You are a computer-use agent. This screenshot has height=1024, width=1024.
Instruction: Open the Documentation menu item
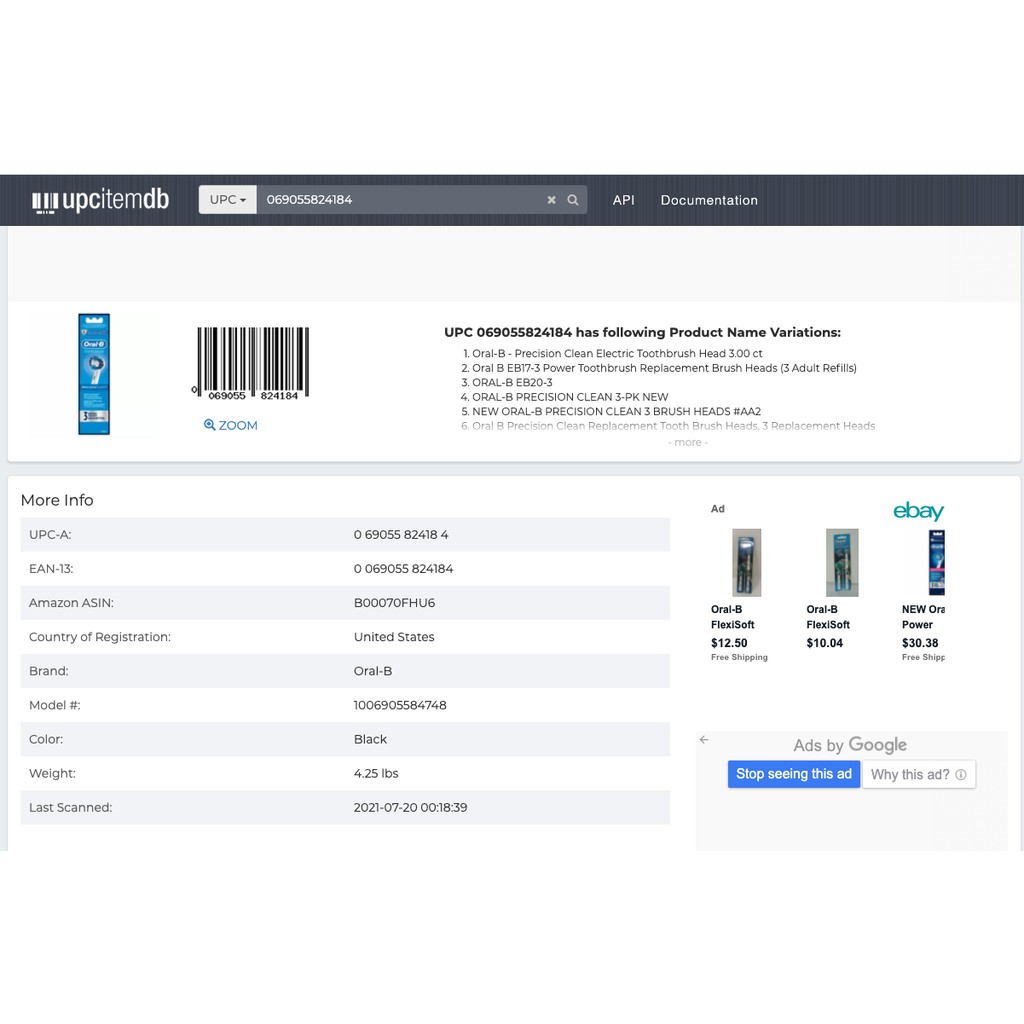(x=709, y=200)
